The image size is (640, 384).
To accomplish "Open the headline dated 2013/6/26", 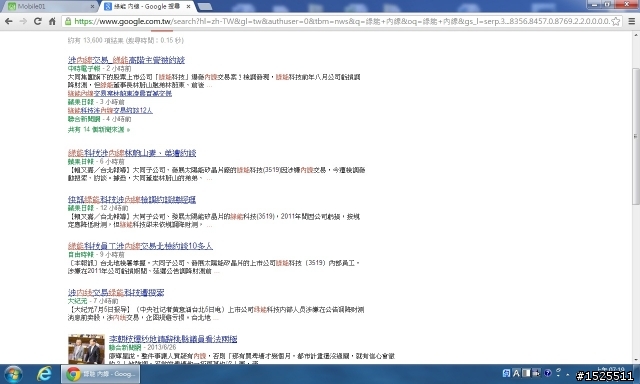I will pos(173,339).
